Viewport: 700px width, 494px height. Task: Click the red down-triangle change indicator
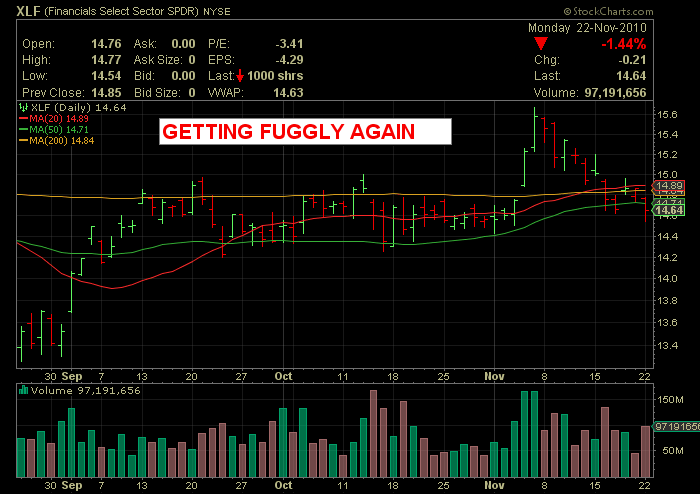541,44
